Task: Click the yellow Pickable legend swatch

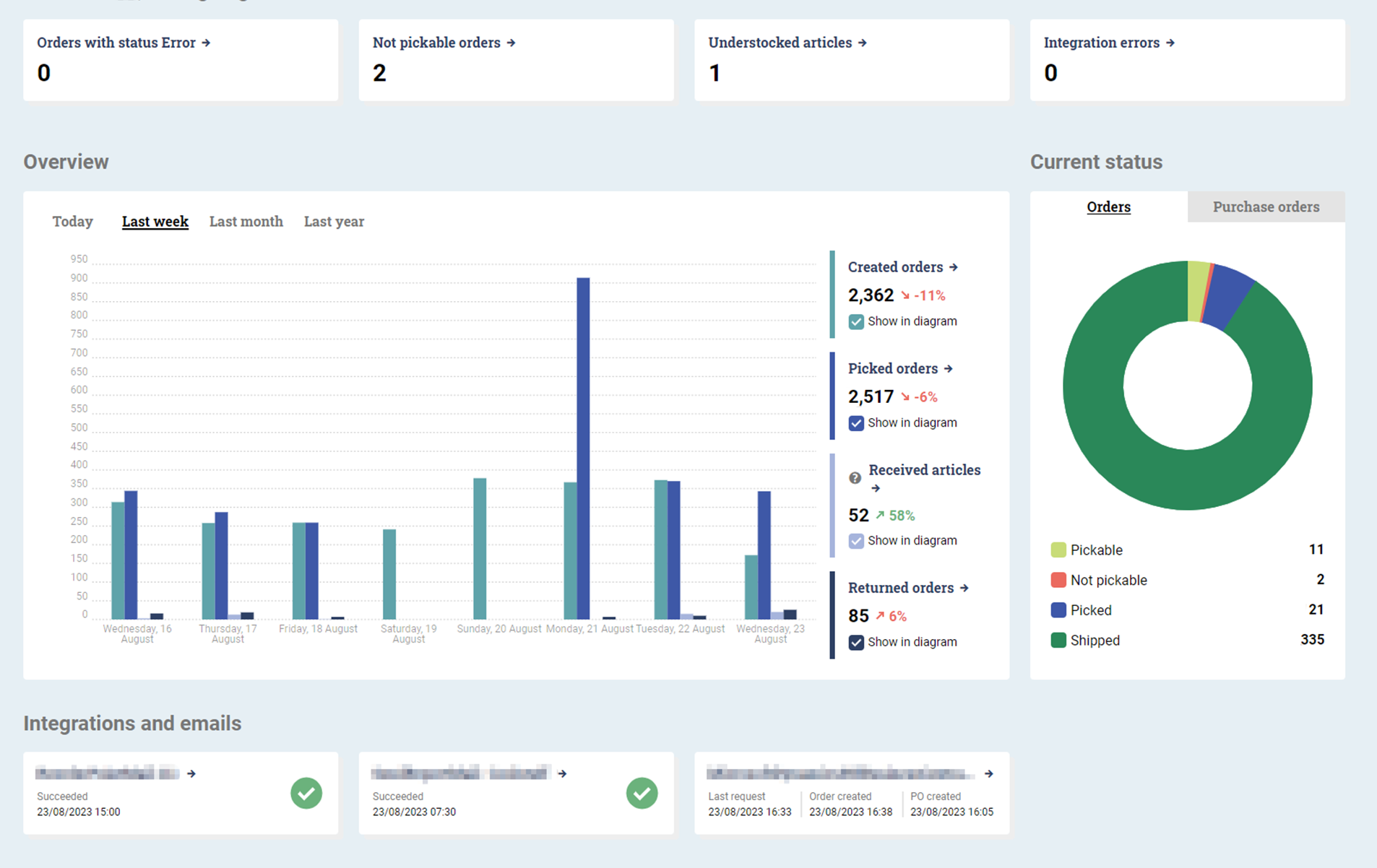Action: pos(1058,550)
